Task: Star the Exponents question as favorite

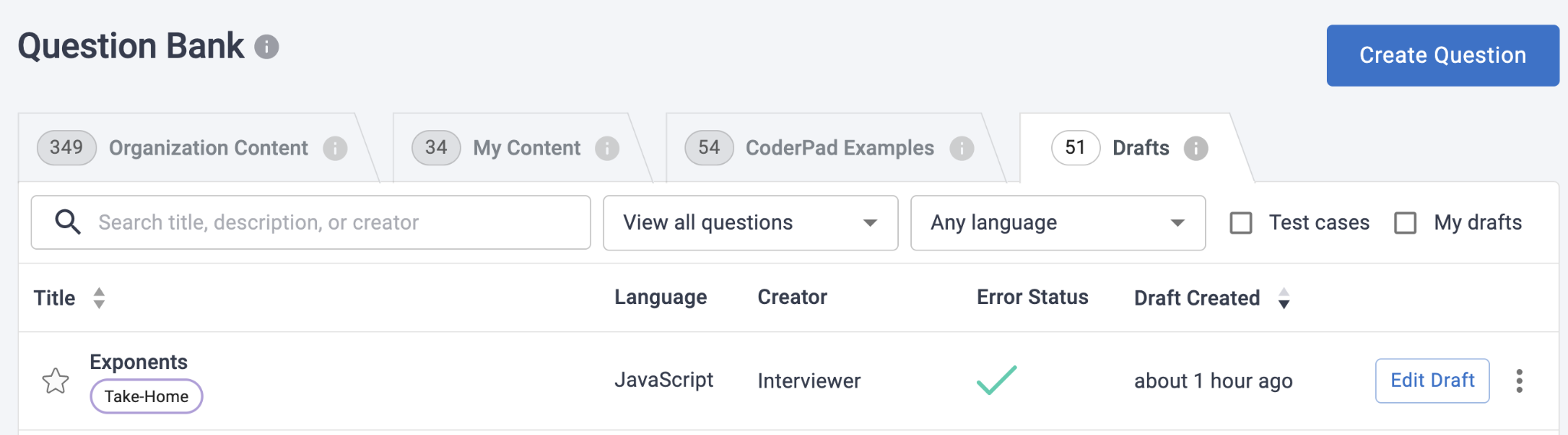Action: [x=55, y=381]
